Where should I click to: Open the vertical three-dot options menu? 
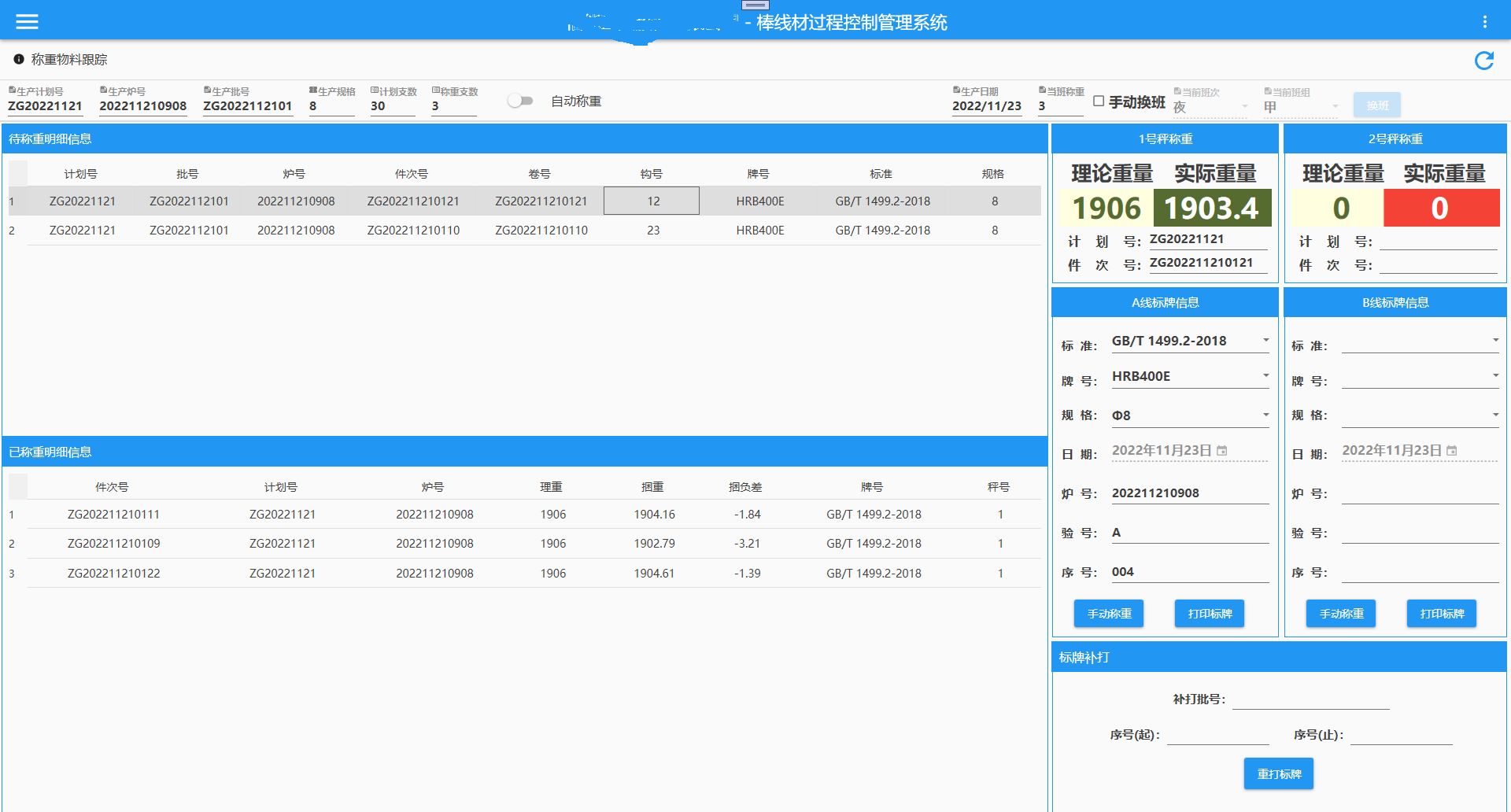coord(1484,21)
